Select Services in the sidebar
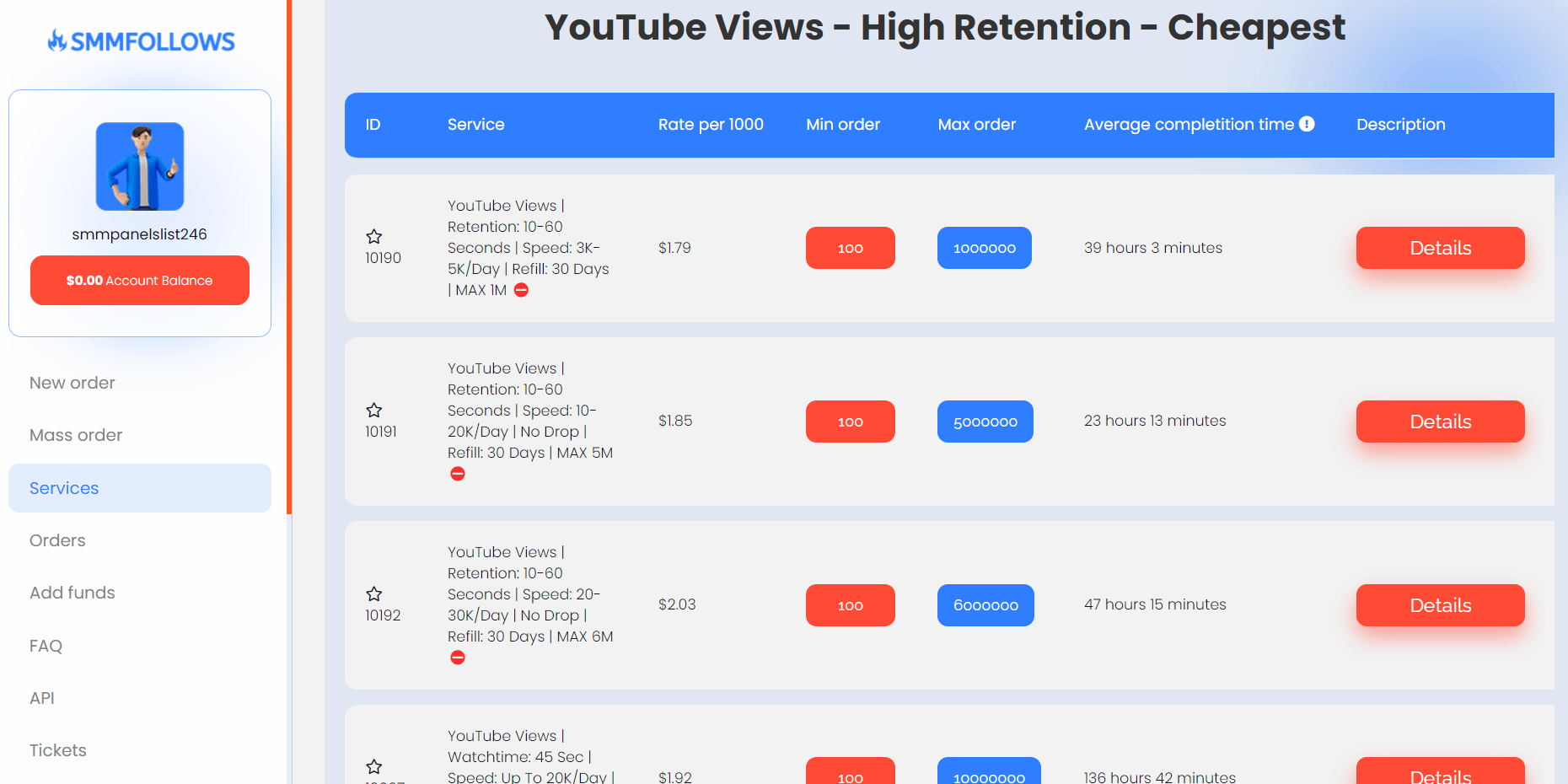Image resolution: width=1568 pixels, height=784 pixels. 64,488
